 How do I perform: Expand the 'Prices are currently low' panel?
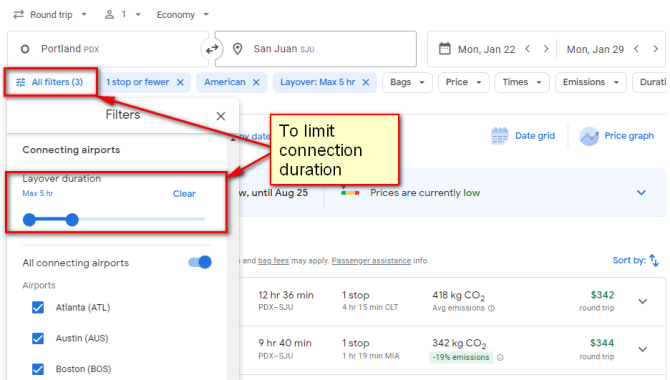pos(641,193)
